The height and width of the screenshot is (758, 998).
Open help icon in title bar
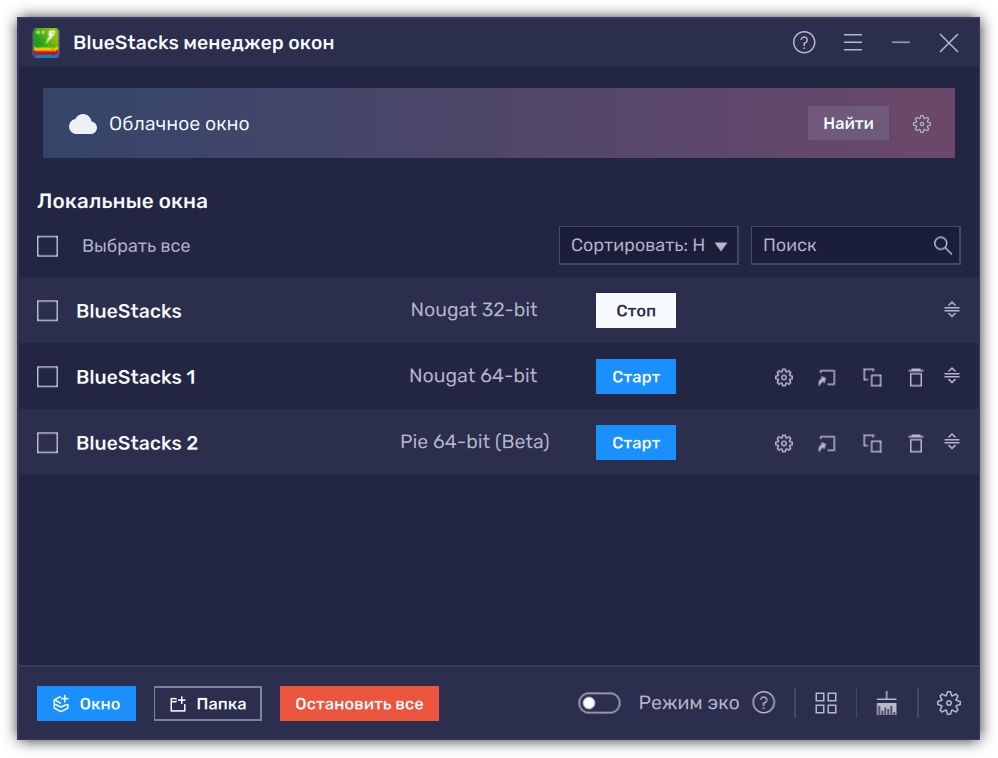pyautogui.click(x=804, y=42)
